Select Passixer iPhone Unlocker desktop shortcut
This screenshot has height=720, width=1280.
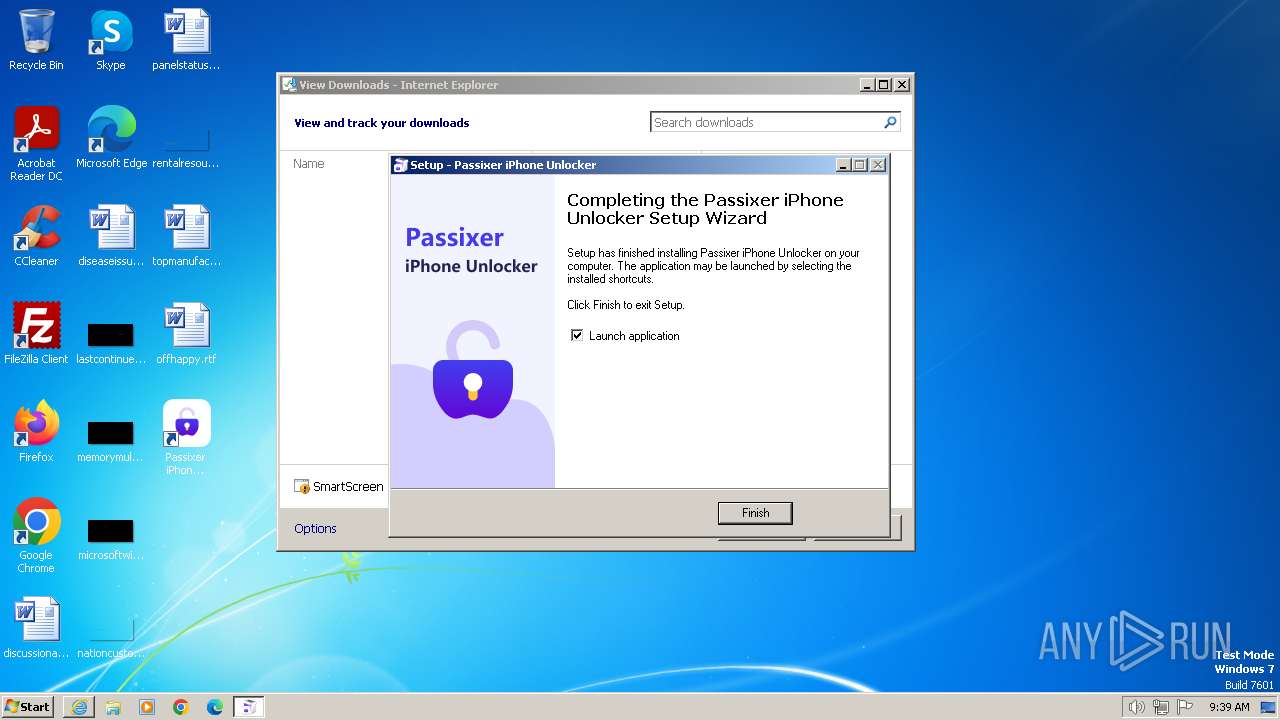[187, 438]
